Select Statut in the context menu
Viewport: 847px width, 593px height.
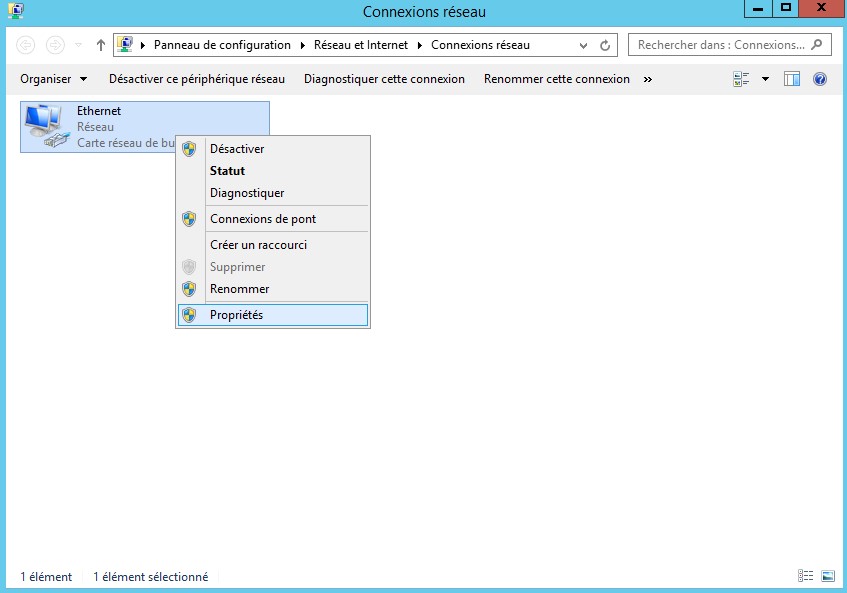(227, 171)
